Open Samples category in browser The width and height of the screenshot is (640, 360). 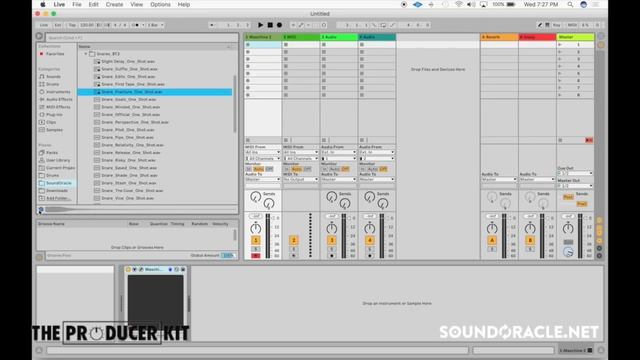pos(54,130)
